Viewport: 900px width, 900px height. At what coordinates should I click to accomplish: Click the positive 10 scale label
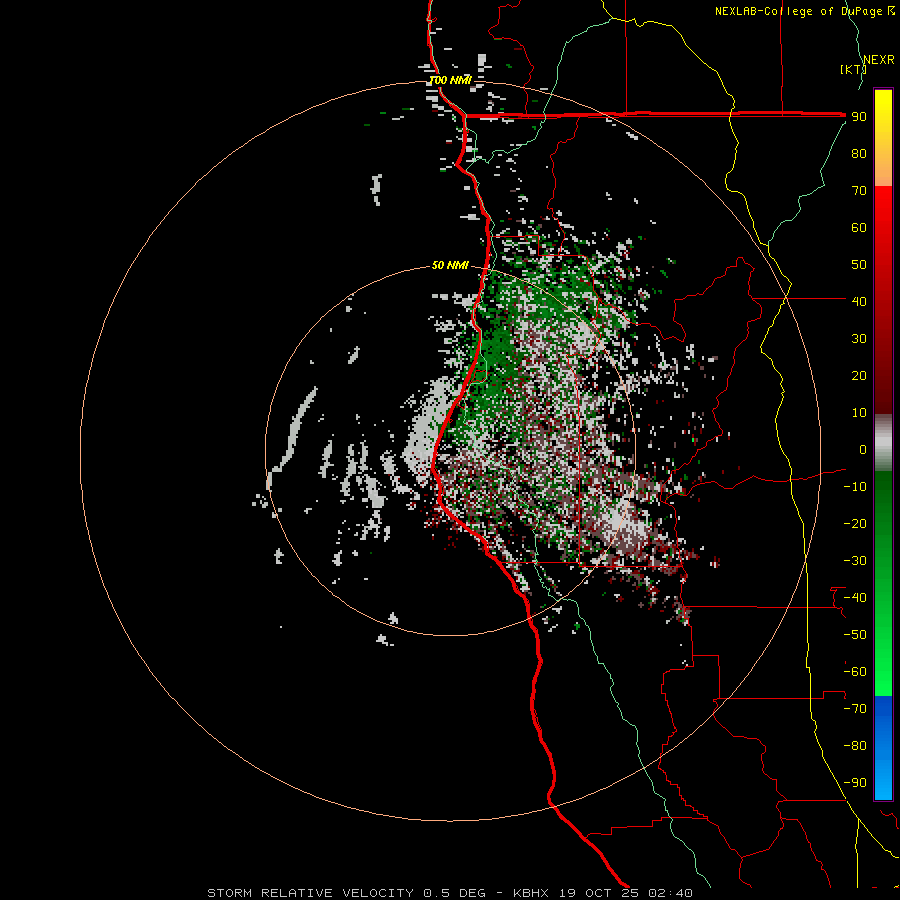click(x=859, y=413)
